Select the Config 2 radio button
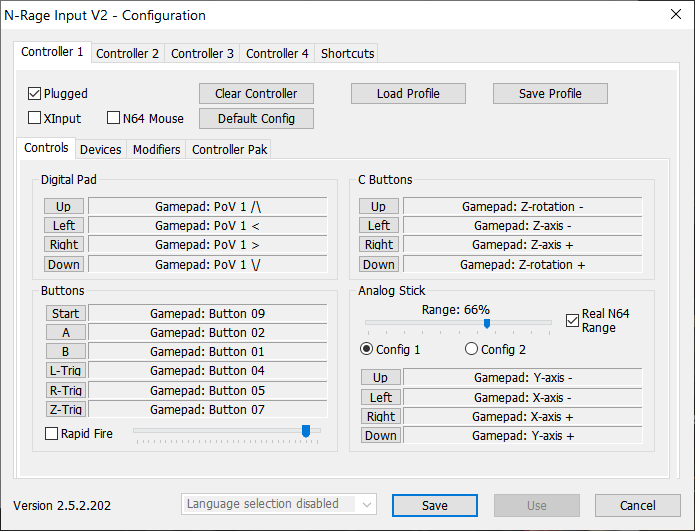695x531 pixels. pyautogui.click(x=472, y=349)
